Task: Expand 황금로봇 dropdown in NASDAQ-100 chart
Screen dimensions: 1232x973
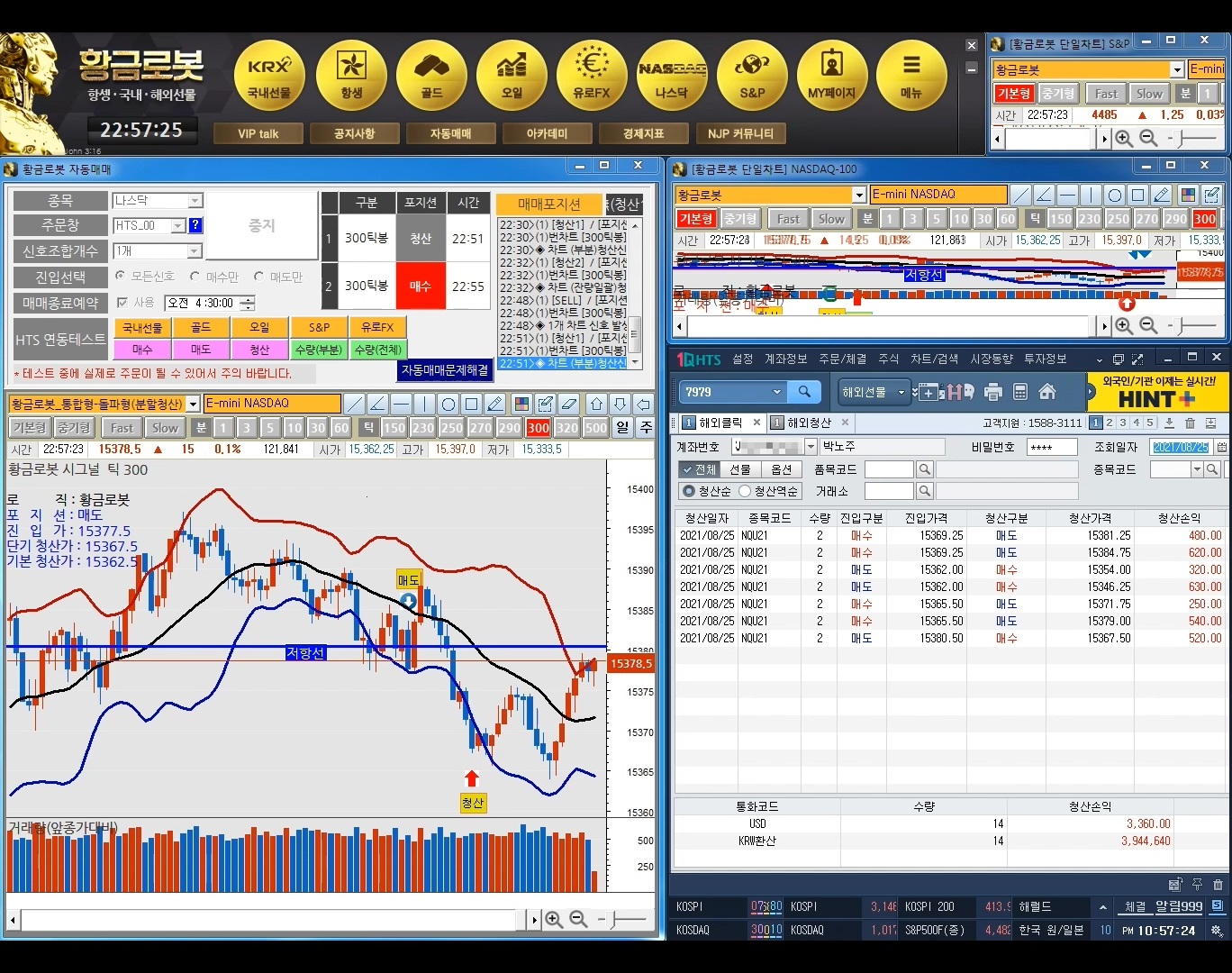Action: (860, 195)
